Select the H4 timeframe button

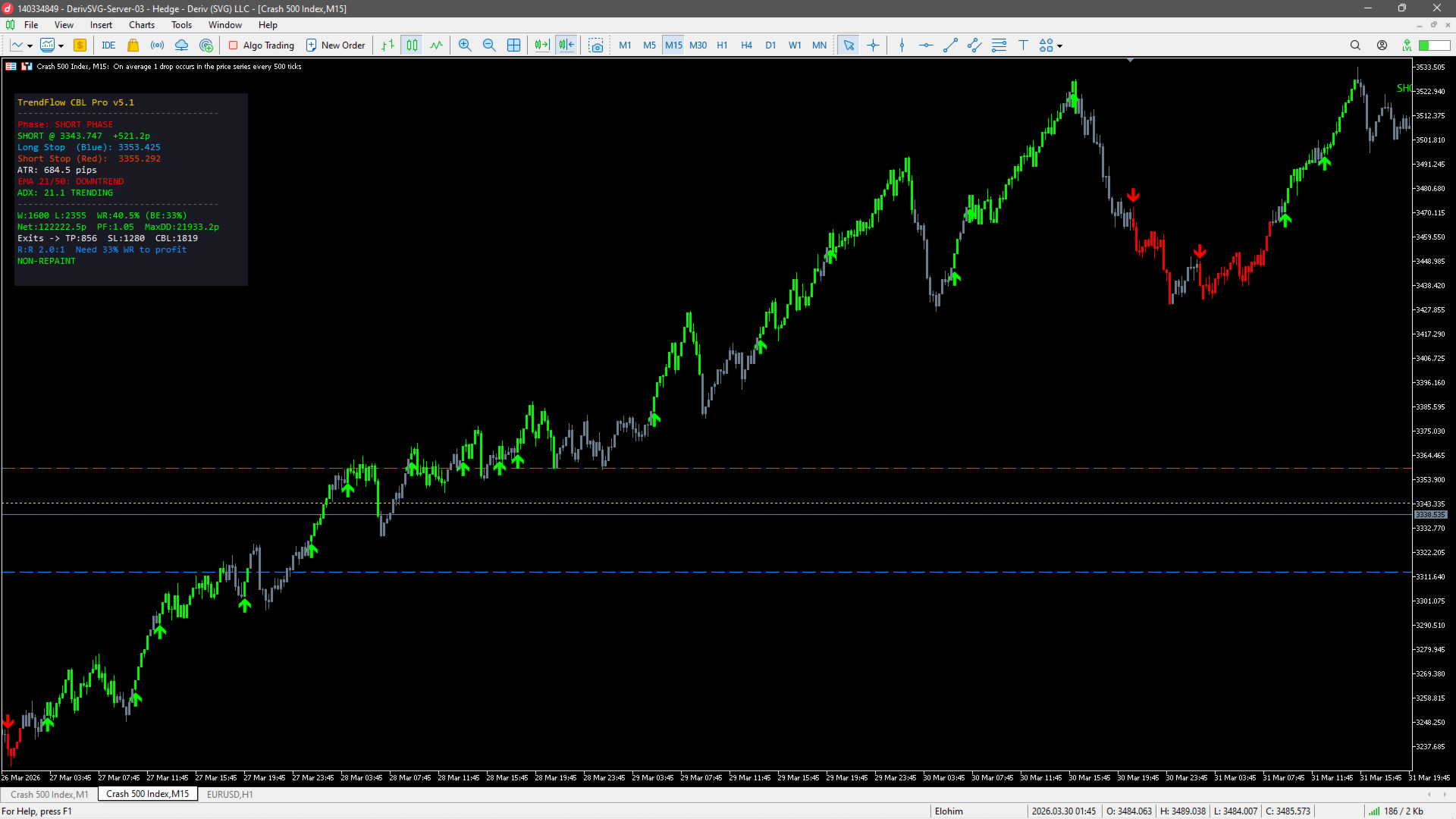click(746, 45)
